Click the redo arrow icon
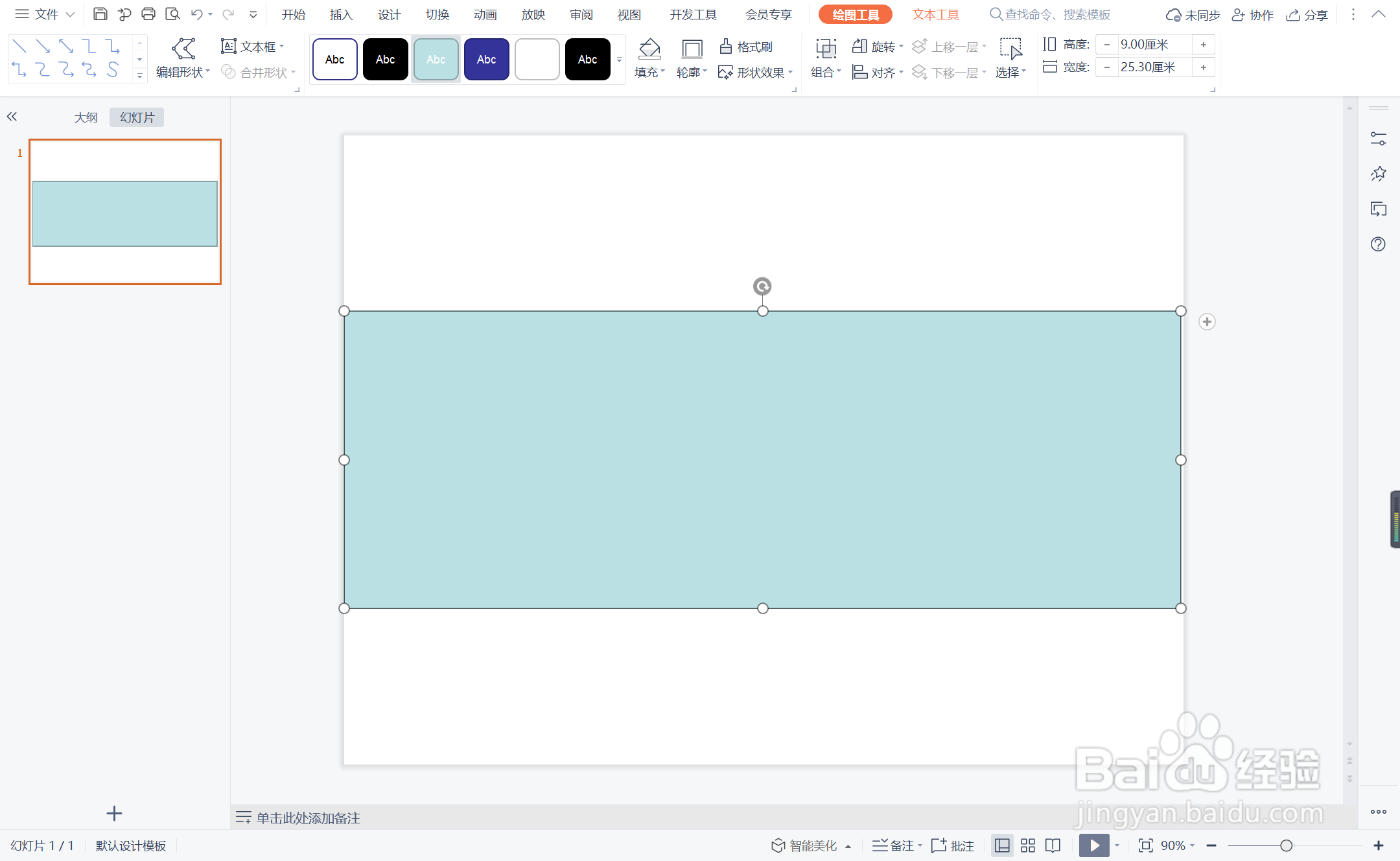The width and height of the screenshot is (1400, 861). [228, 14]
